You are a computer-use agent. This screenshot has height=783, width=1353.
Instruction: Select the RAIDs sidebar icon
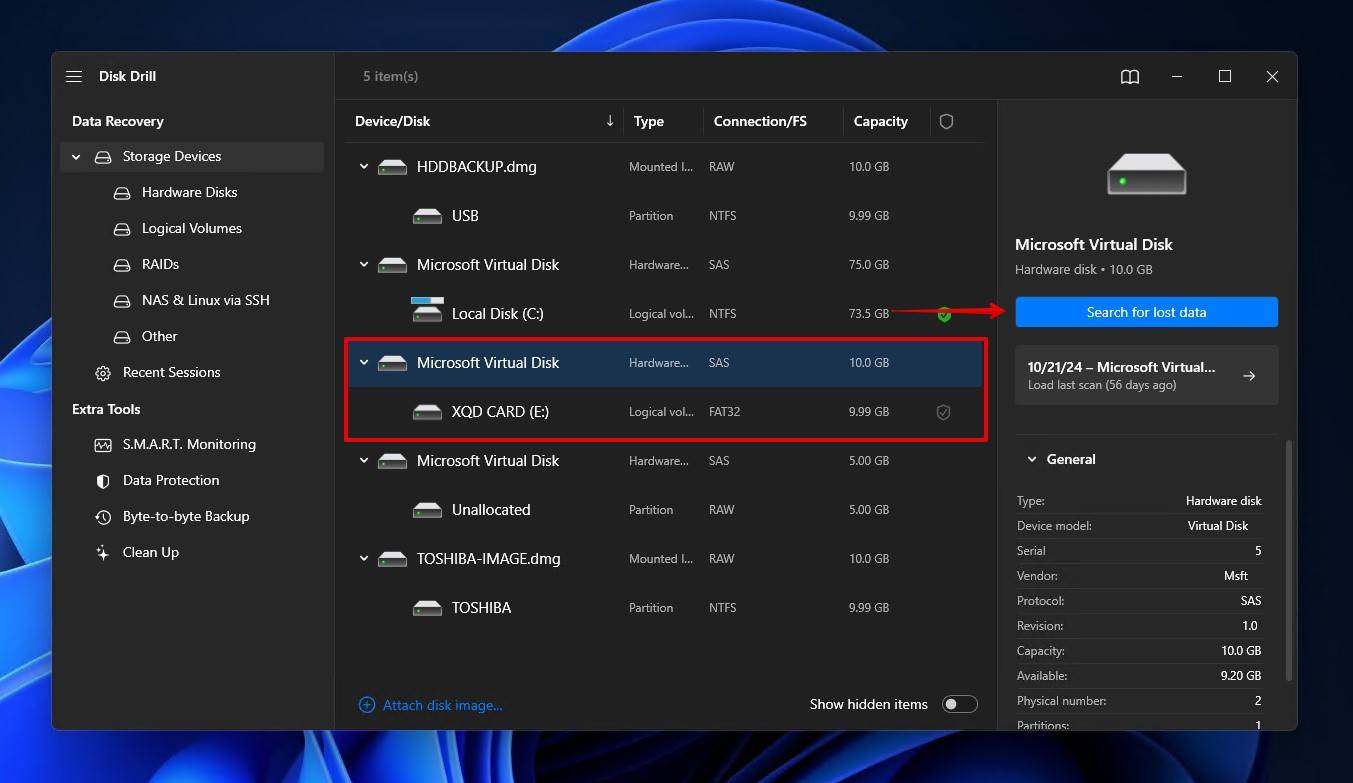click(122, 265)
